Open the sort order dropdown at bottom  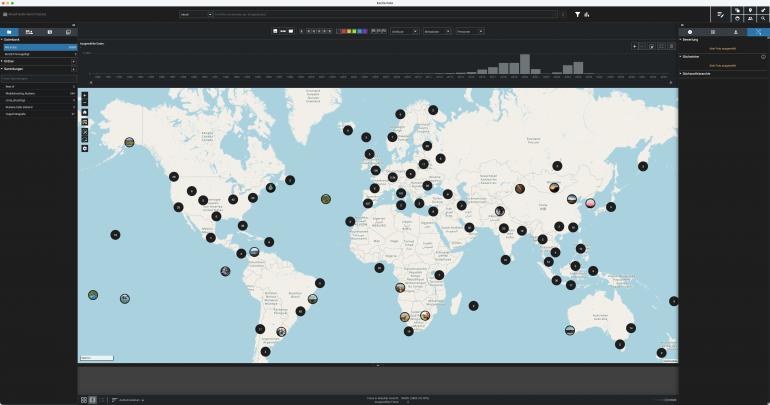[128, 400]
